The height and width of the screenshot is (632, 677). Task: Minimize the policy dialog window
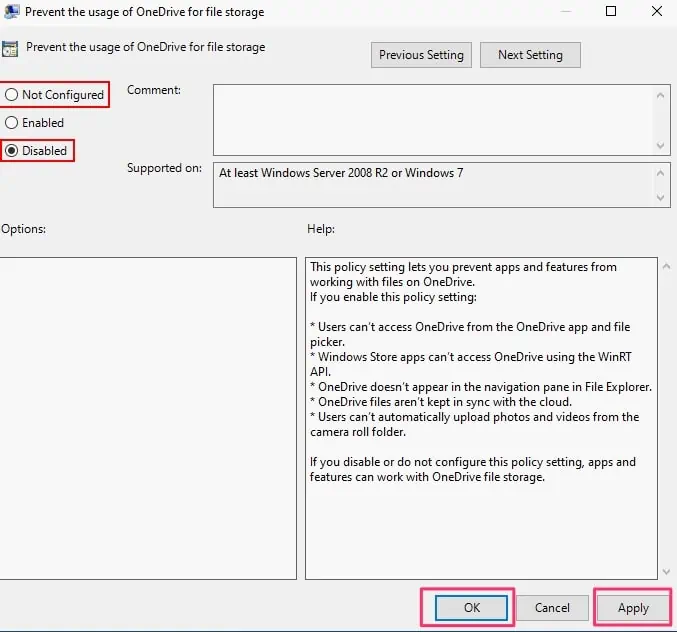pos(566,11)
